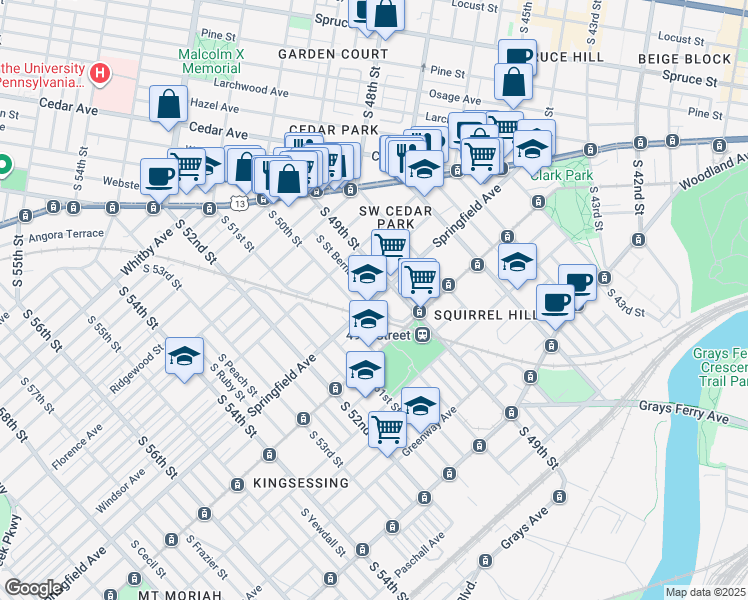Viewport: 748px width, 600px height.
Task: Click the S Ruby St street label
Action: (x=227, y=383)
